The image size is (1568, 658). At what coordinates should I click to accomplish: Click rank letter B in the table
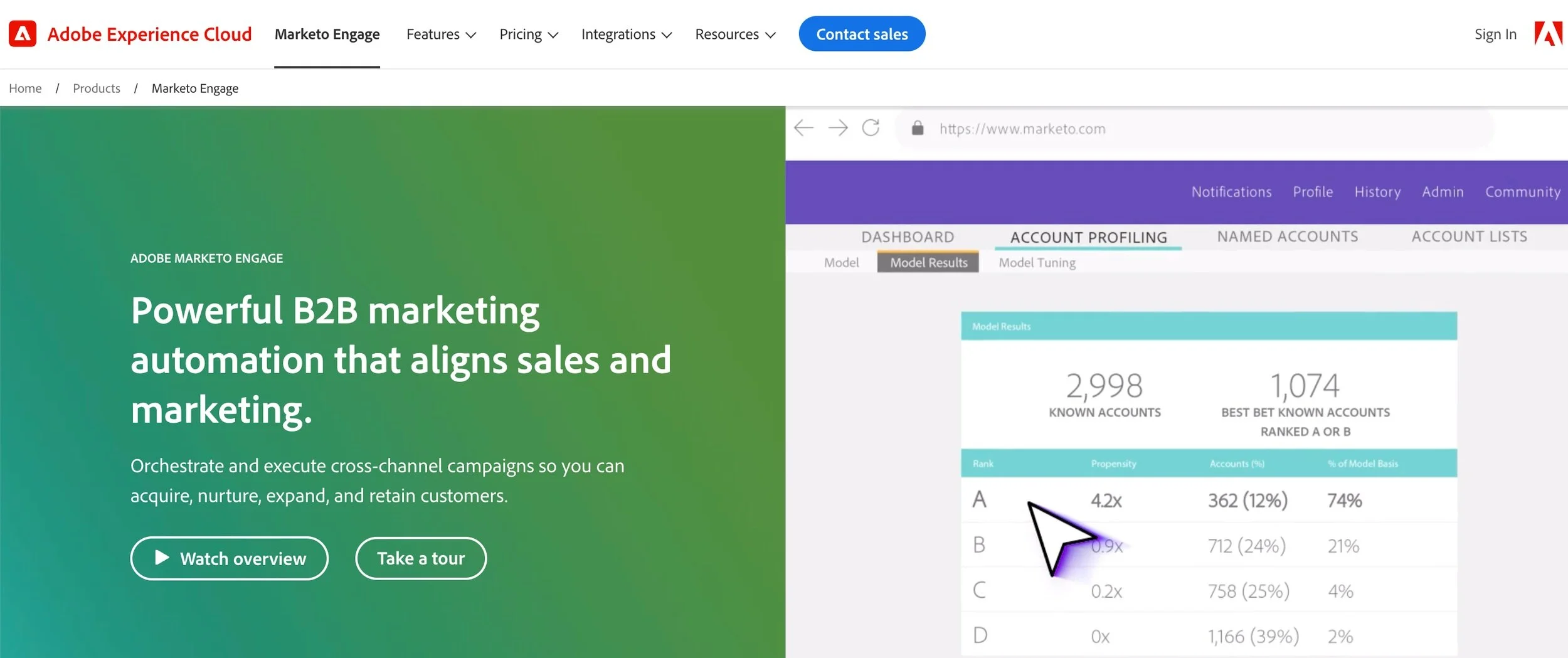[979, 544]
